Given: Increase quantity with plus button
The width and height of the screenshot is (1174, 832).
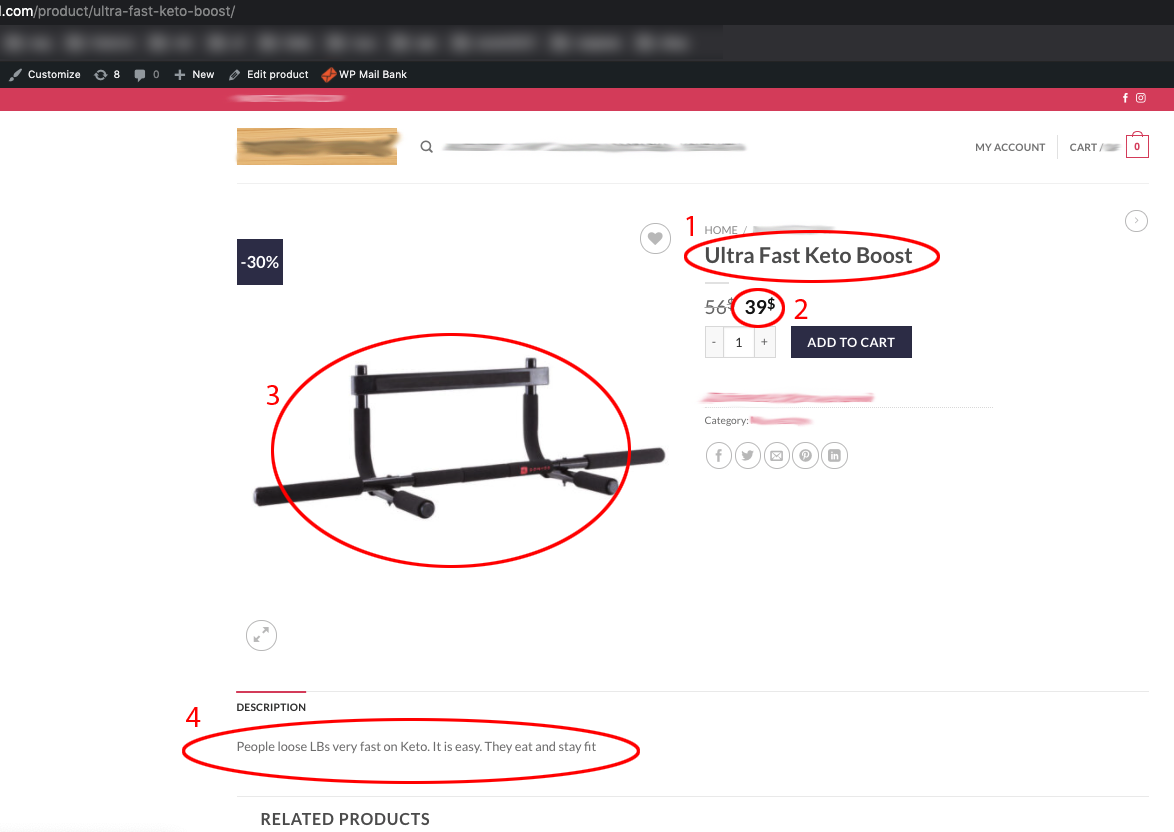Looking at the screenshot, I should [x=764, y=342].
